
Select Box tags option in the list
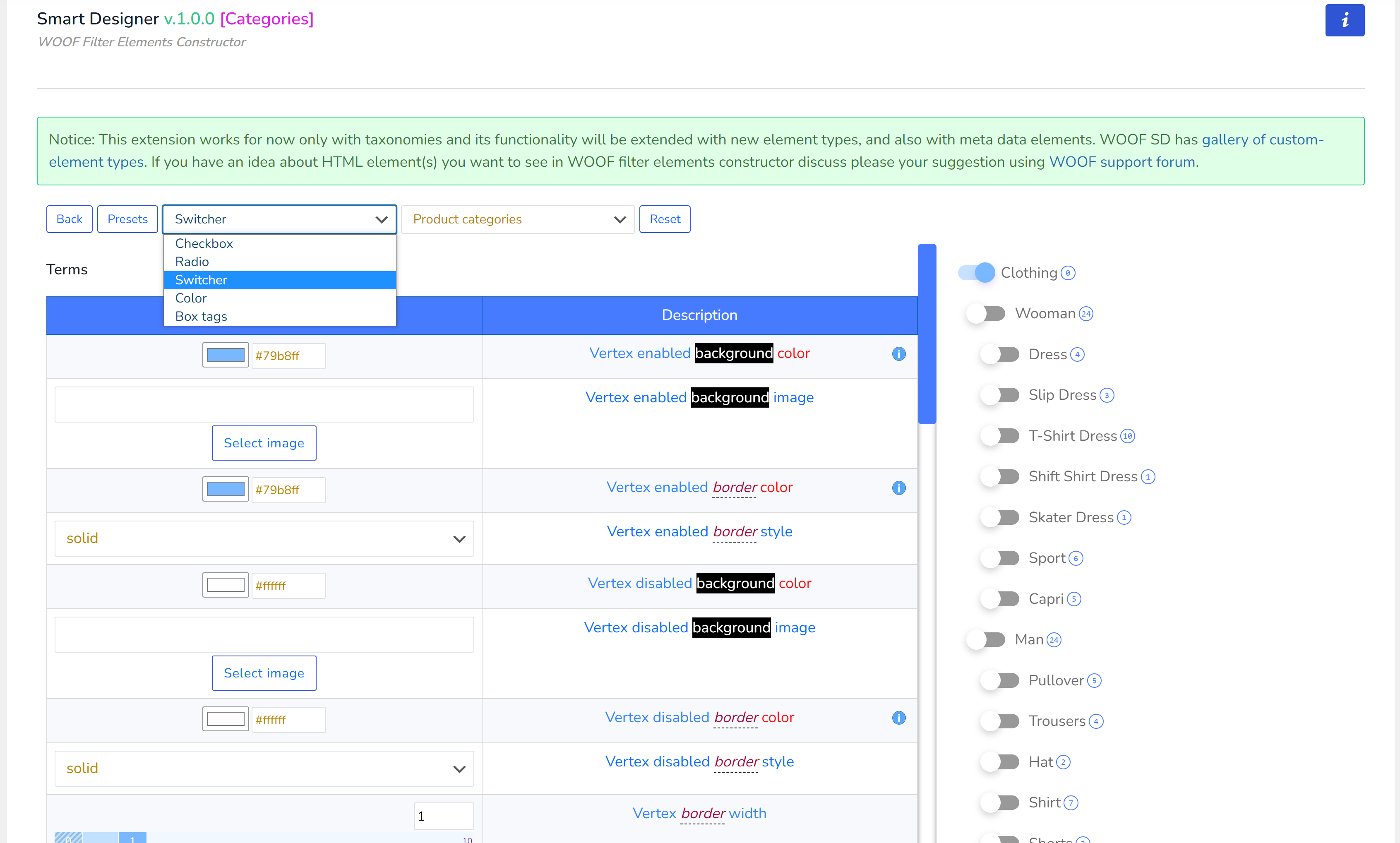201,317
